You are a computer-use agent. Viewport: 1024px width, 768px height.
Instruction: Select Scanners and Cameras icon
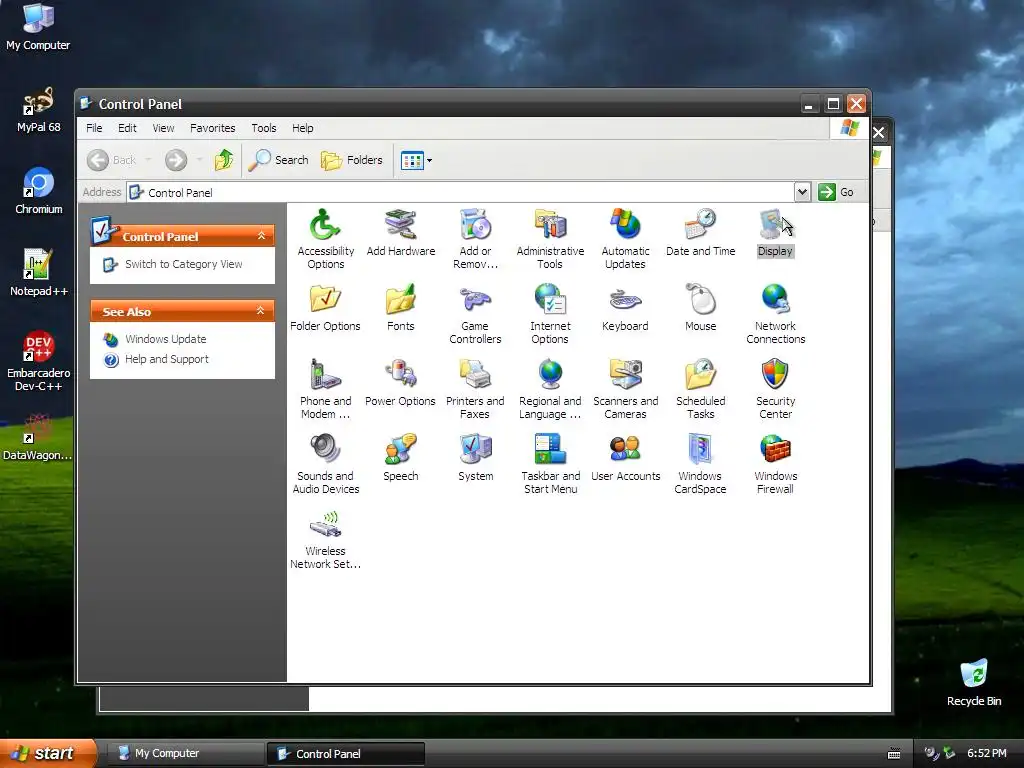coord(625,375)
